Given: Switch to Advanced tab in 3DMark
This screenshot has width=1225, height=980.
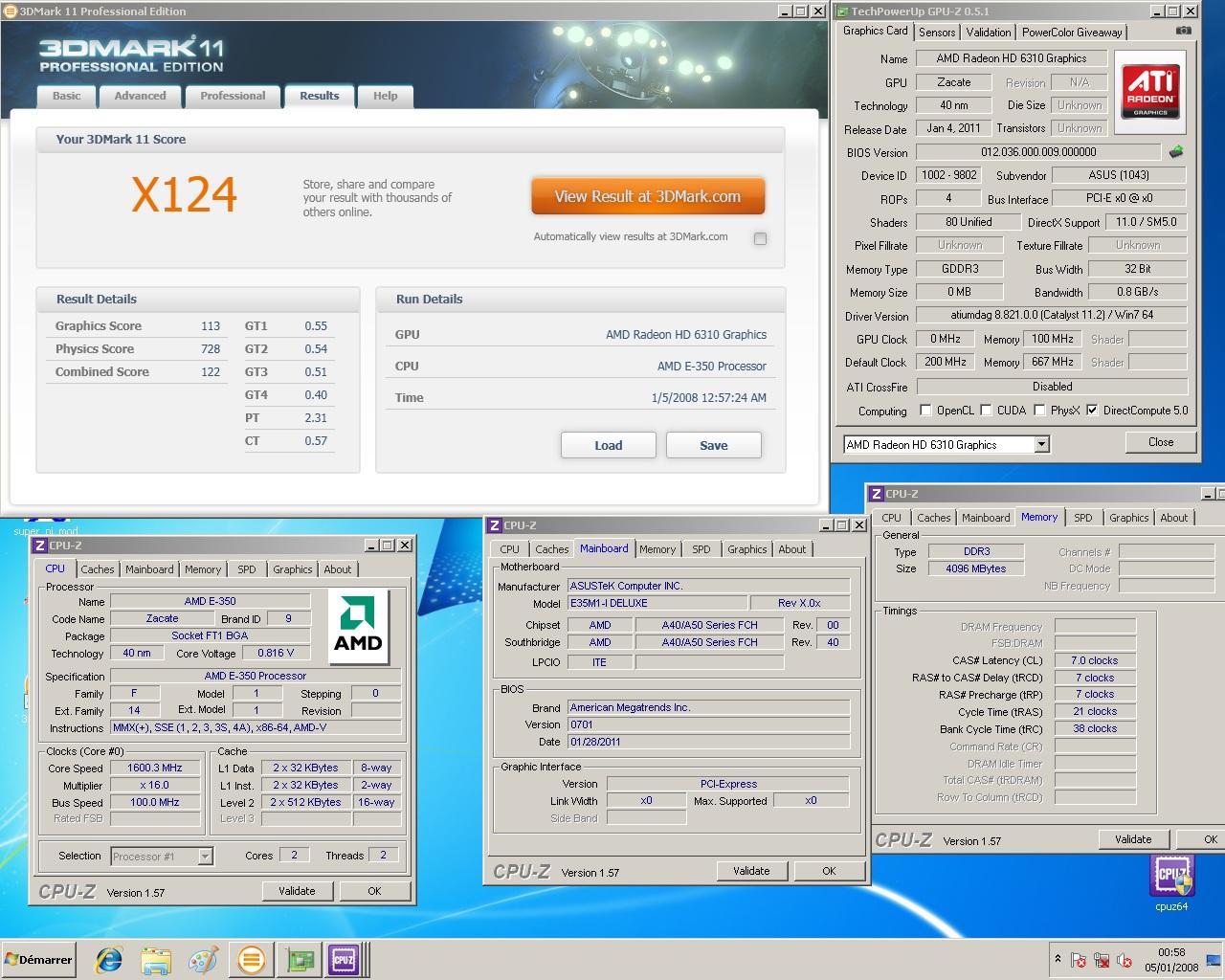Looking at the screenshot, I should click(x=141, y=96).
